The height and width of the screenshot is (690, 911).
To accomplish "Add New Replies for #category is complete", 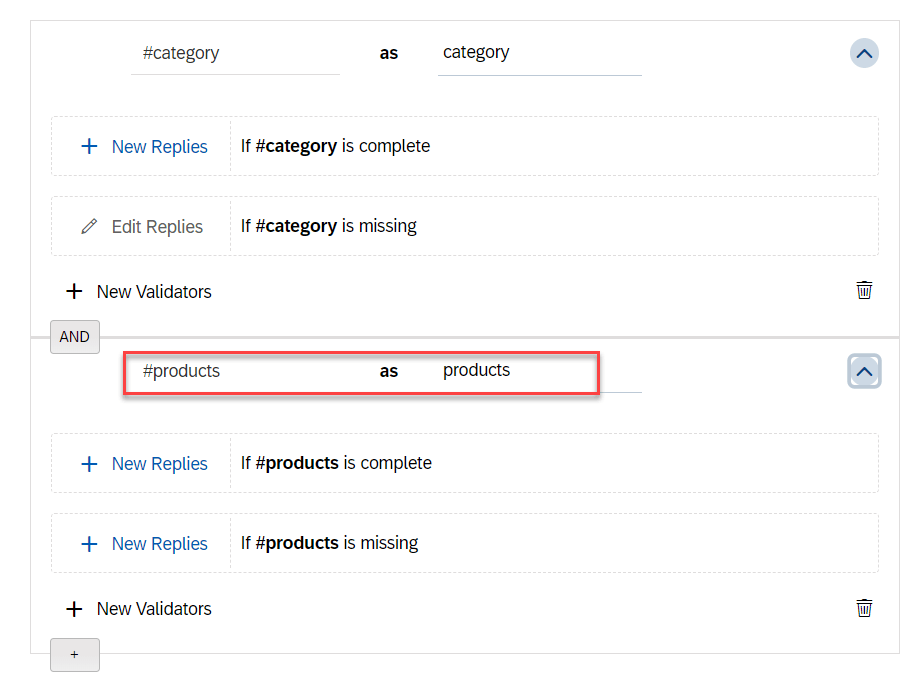I will [143, 147].
